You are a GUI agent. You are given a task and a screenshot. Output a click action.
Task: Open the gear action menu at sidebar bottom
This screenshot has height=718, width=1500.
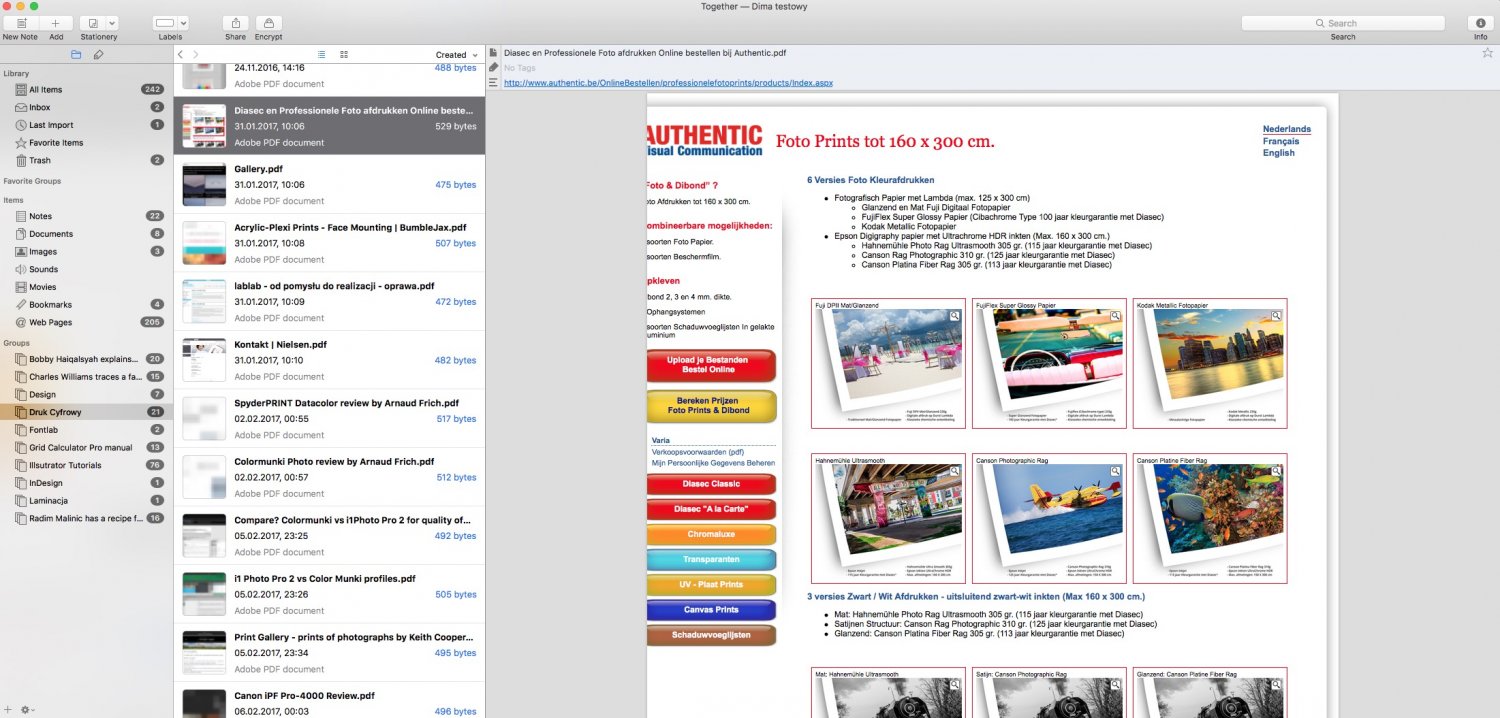click(x=27, y=709)
